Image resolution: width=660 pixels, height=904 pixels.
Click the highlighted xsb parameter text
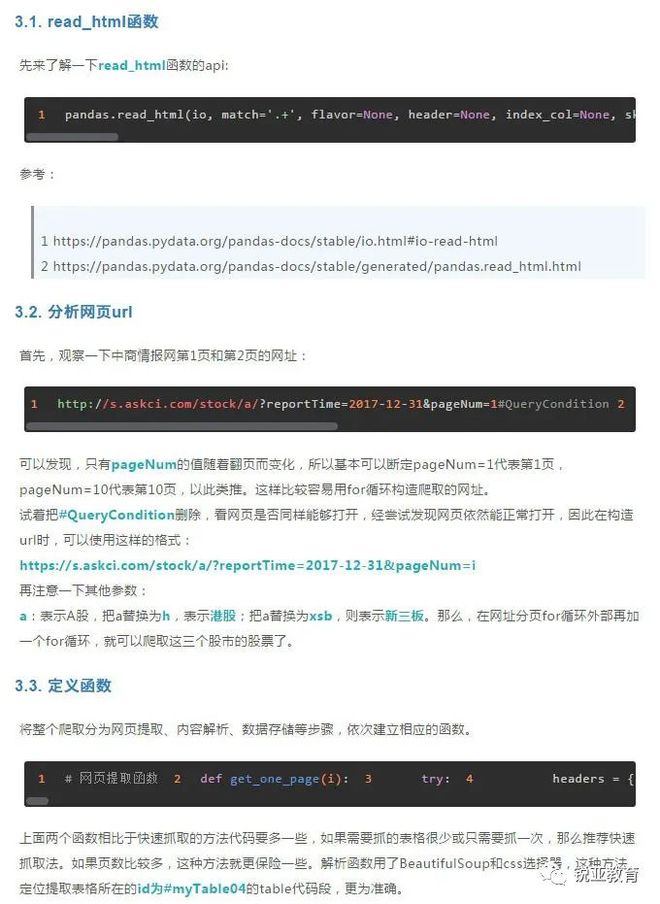pos(320,616)
